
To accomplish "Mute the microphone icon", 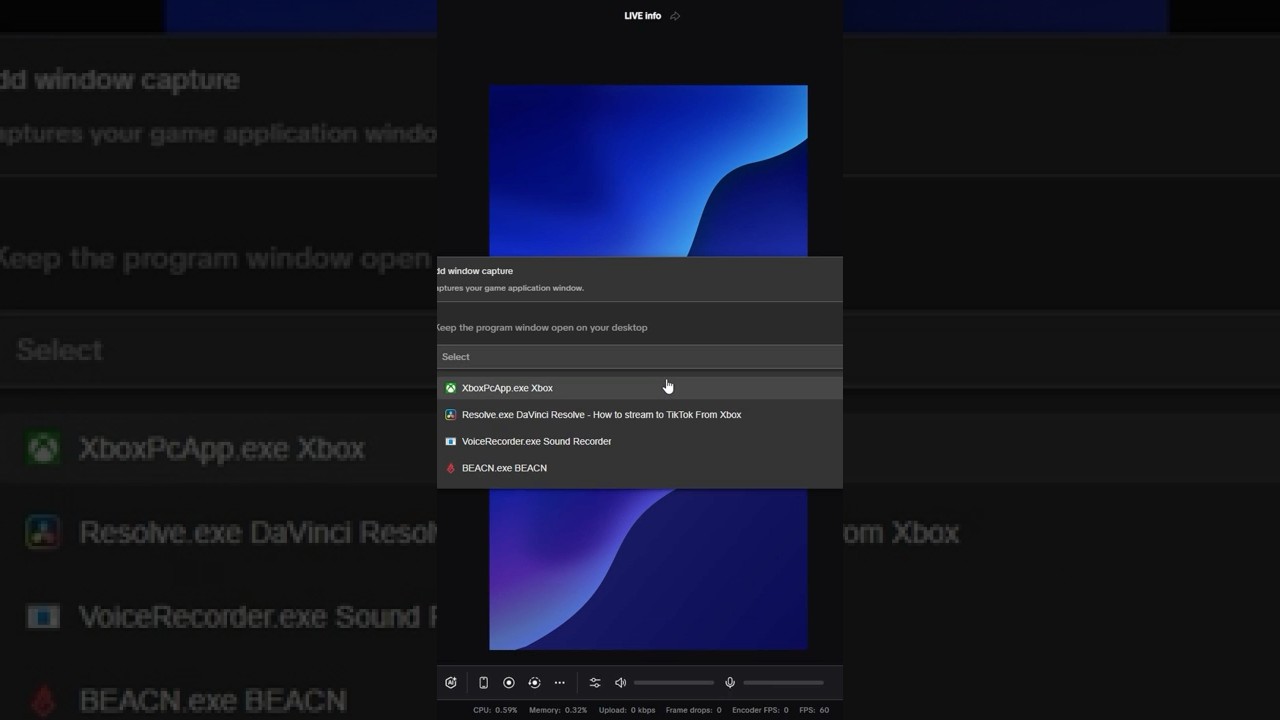I will 730,683.
